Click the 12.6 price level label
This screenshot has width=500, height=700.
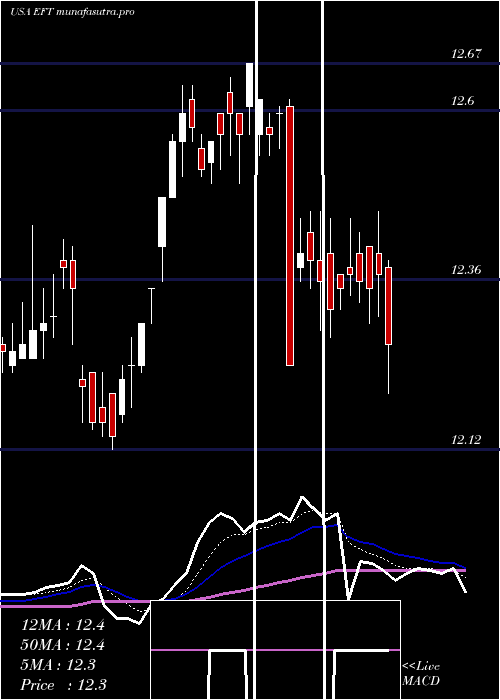(462, 101)
